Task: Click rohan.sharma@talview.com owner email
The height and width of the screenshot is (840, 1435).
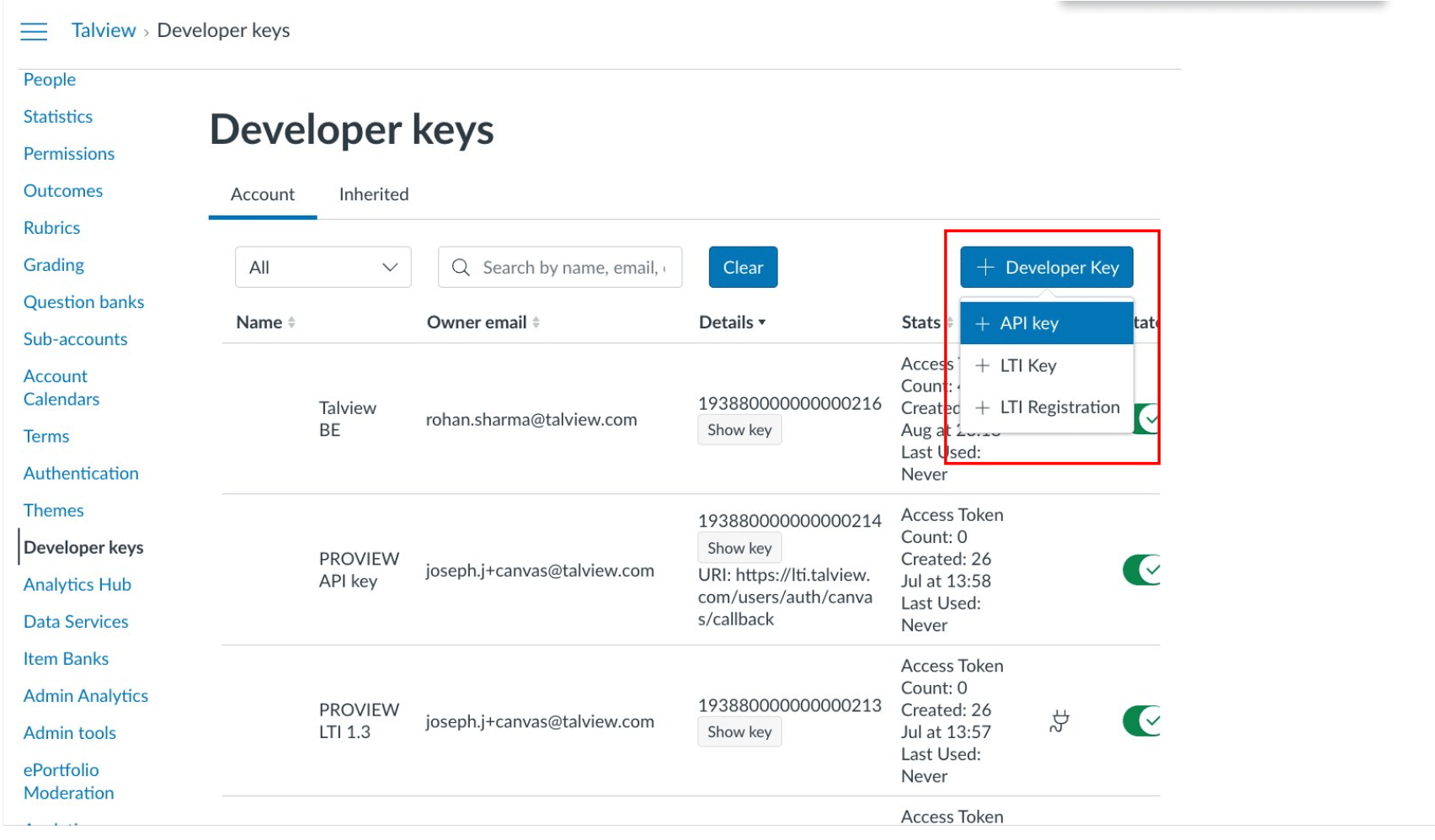Action: point(531,420)
